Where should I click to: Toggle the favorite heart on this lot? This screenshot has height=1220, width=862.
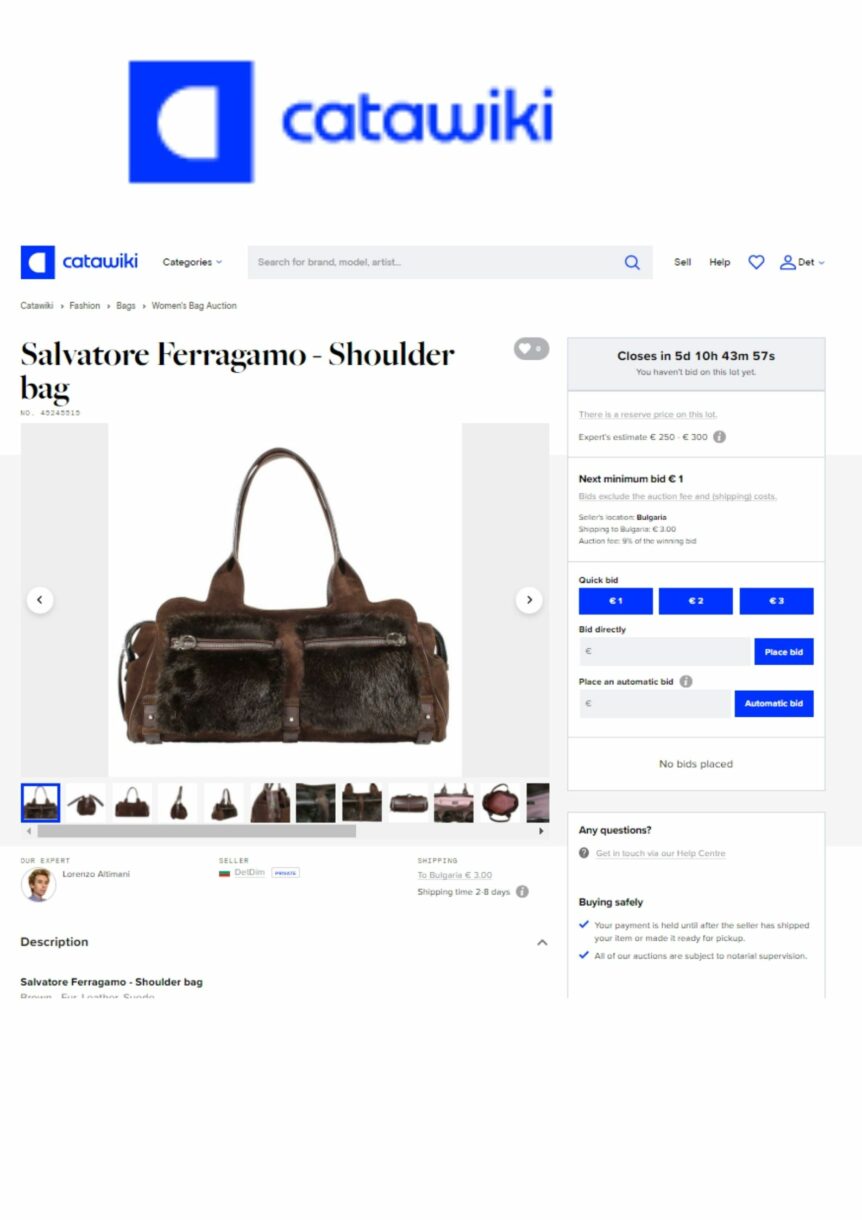[531, 349]
